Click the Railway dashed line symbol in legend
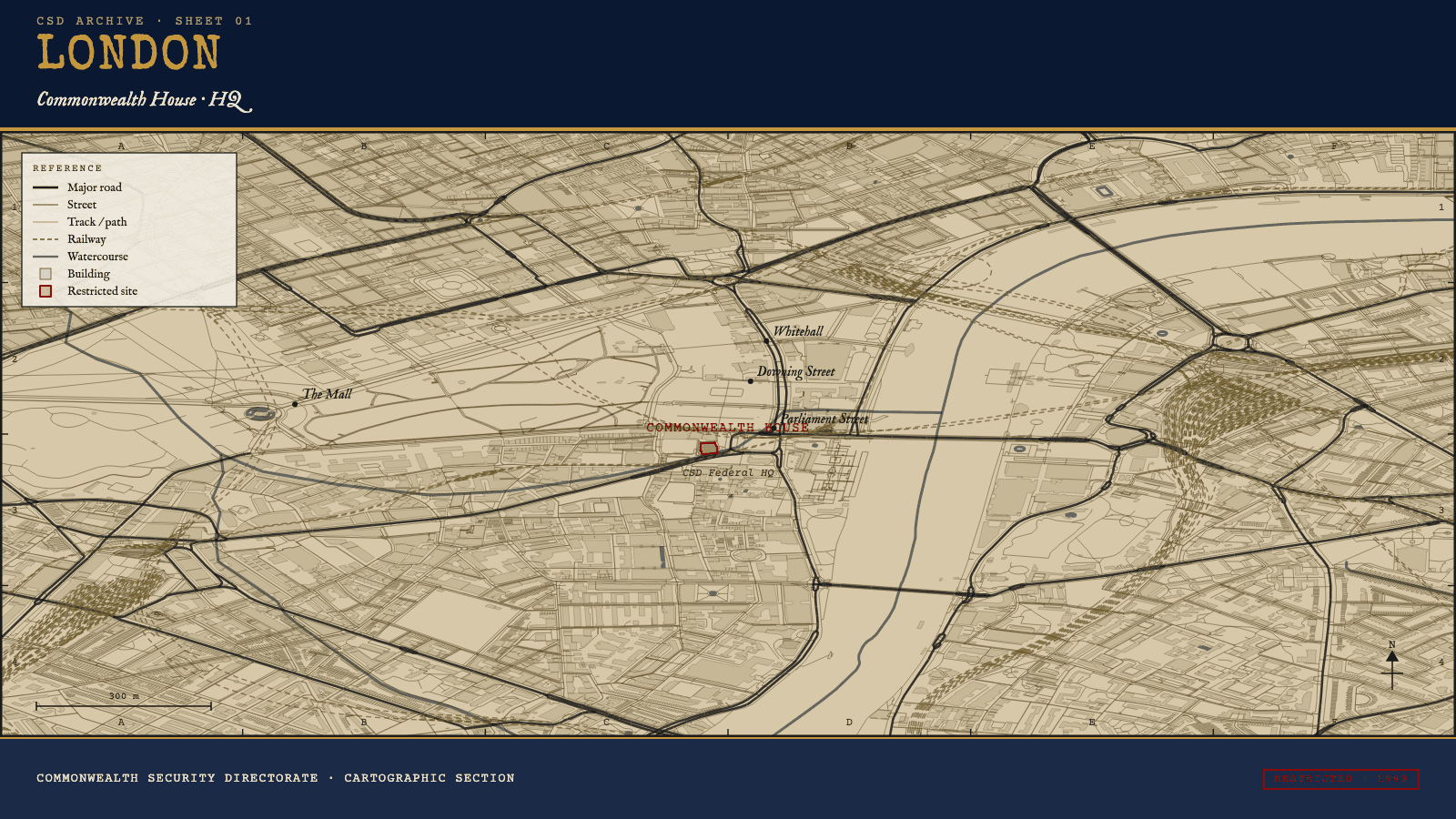1456x819 pixels. coord(45,239)
